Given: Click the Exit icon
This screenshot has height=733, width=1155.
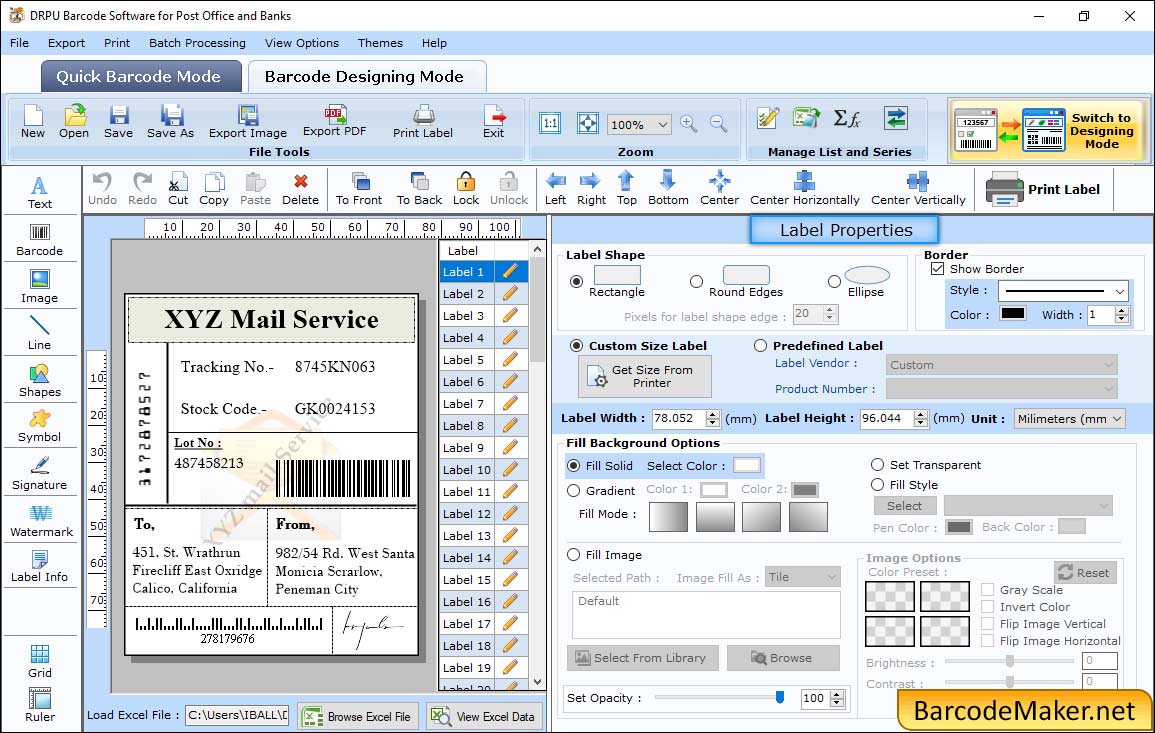Looking at the screenshot, I should point(494,122).
